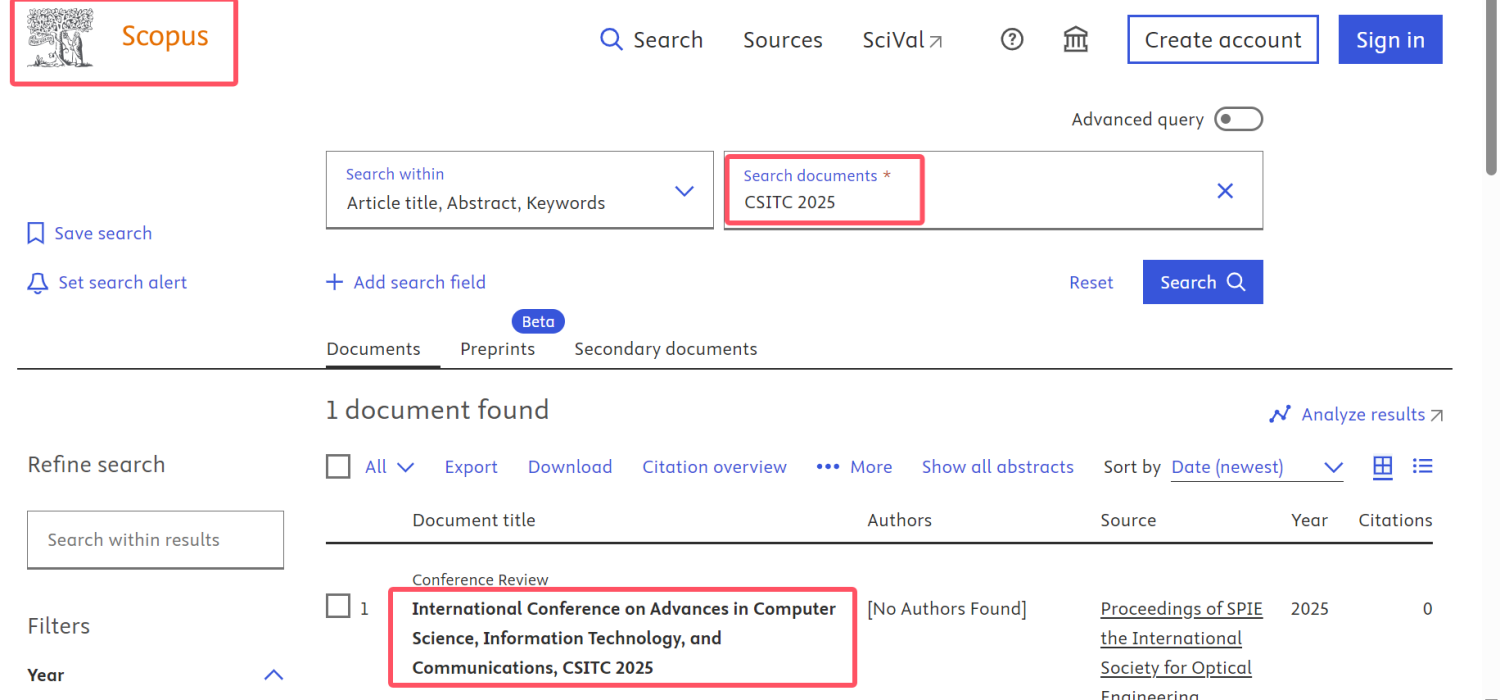
Task: Click the Conference Review label
Action: pos(480,580)
